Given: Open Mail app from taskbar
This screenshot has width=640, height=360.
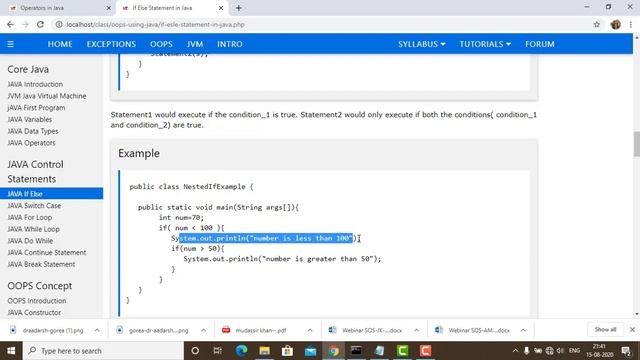Looking at the screenshot, I should tap(311, 351).
